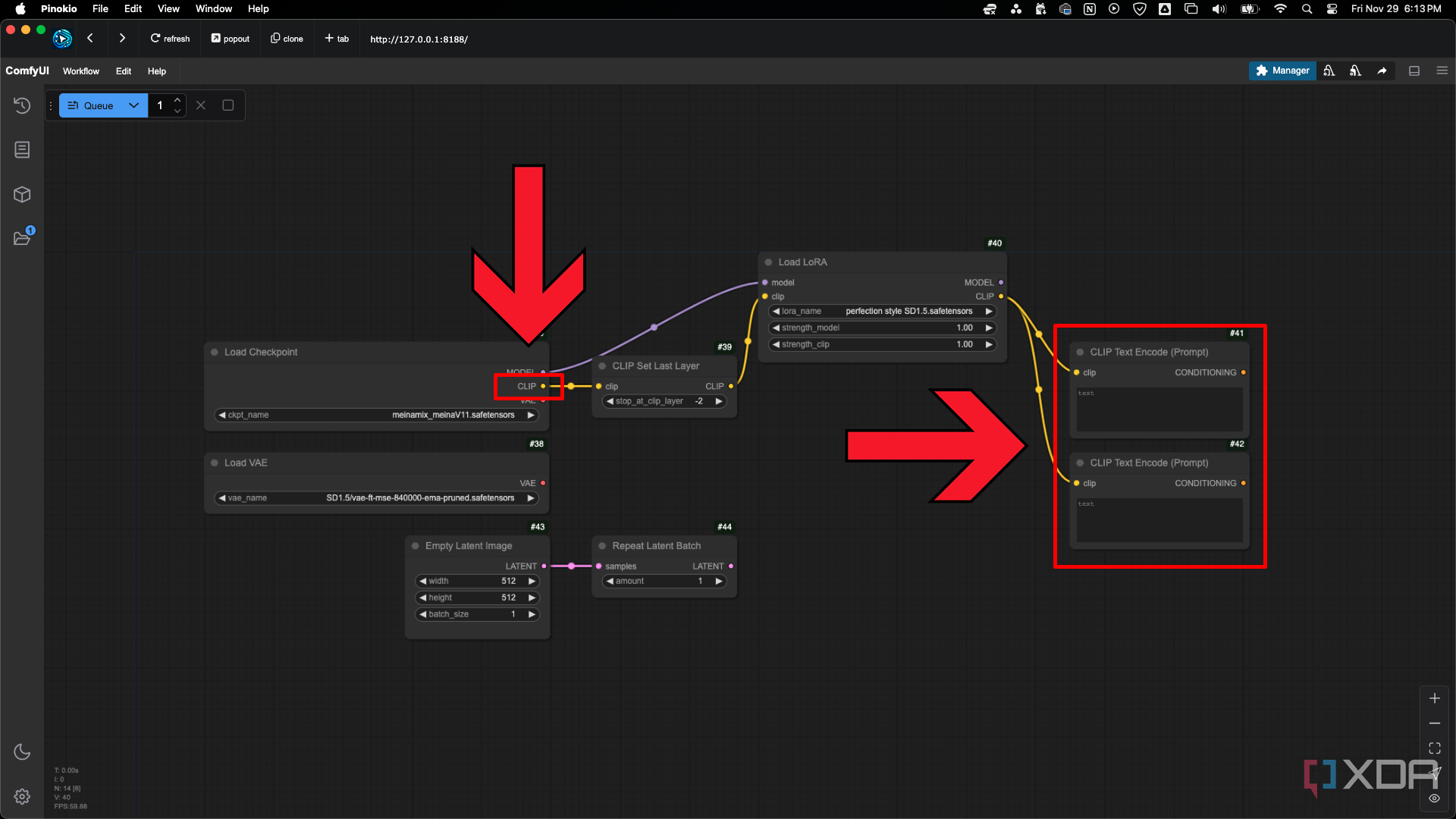Increase strength_model with right arrow

pyautogui.click(x=989, y=328)
